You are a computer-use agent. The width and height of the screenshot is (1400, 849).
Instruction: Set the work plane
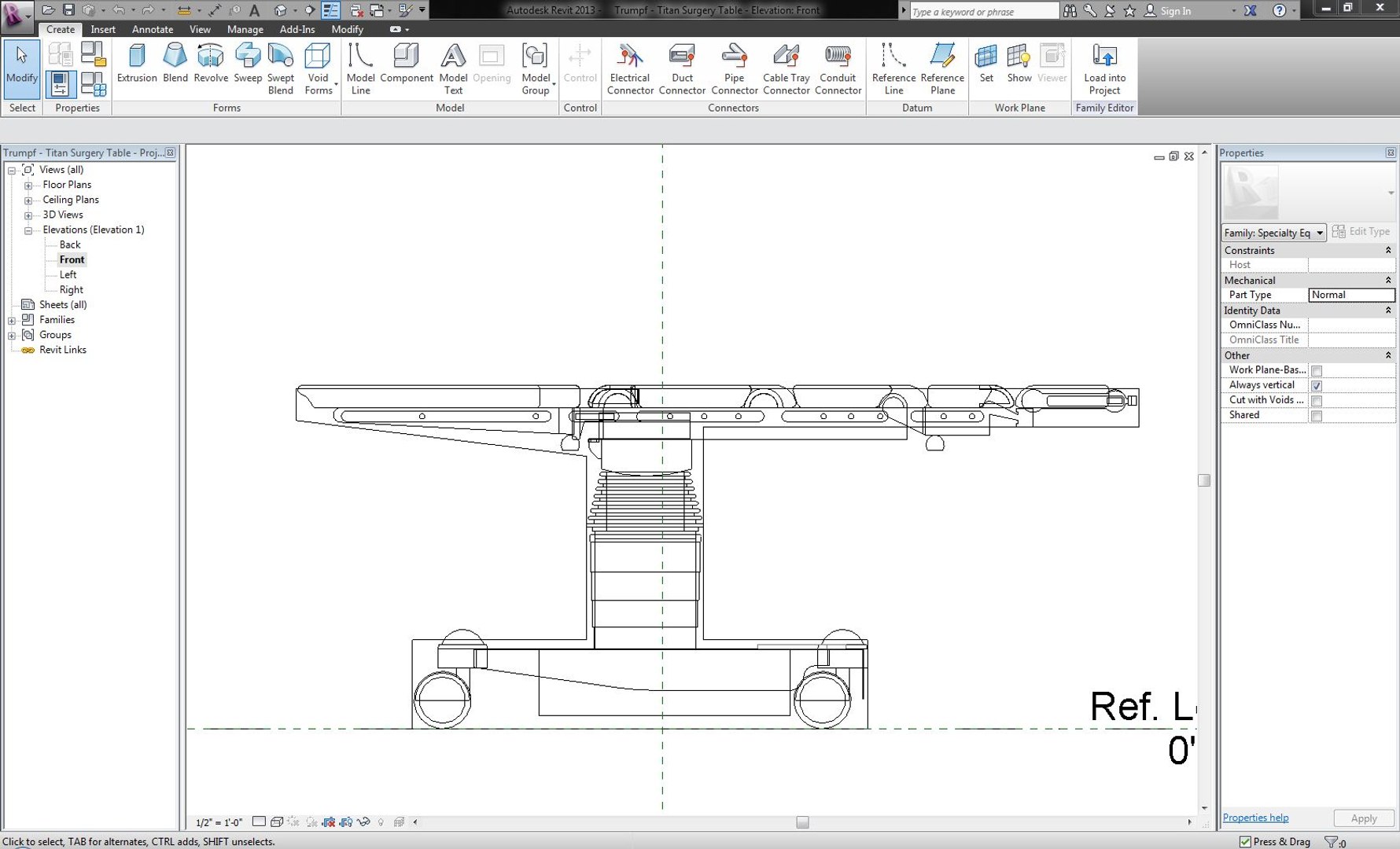986,63
